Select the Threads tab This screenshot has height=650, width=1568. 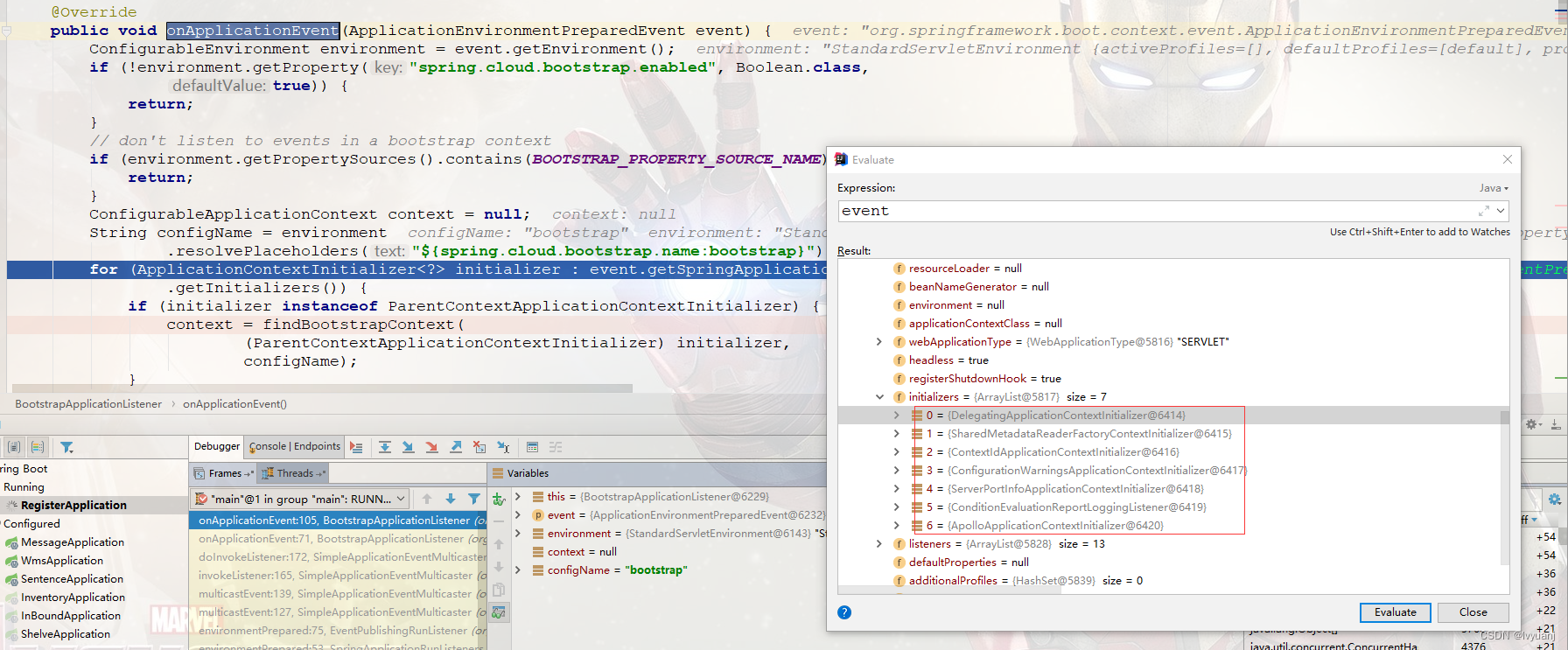pos(294,473)
